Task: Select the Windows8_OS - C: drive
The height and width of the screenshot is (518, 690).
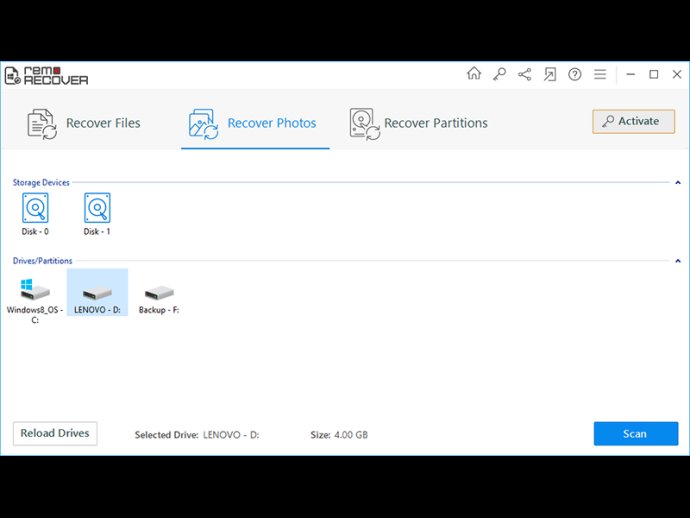Action: 35,301
